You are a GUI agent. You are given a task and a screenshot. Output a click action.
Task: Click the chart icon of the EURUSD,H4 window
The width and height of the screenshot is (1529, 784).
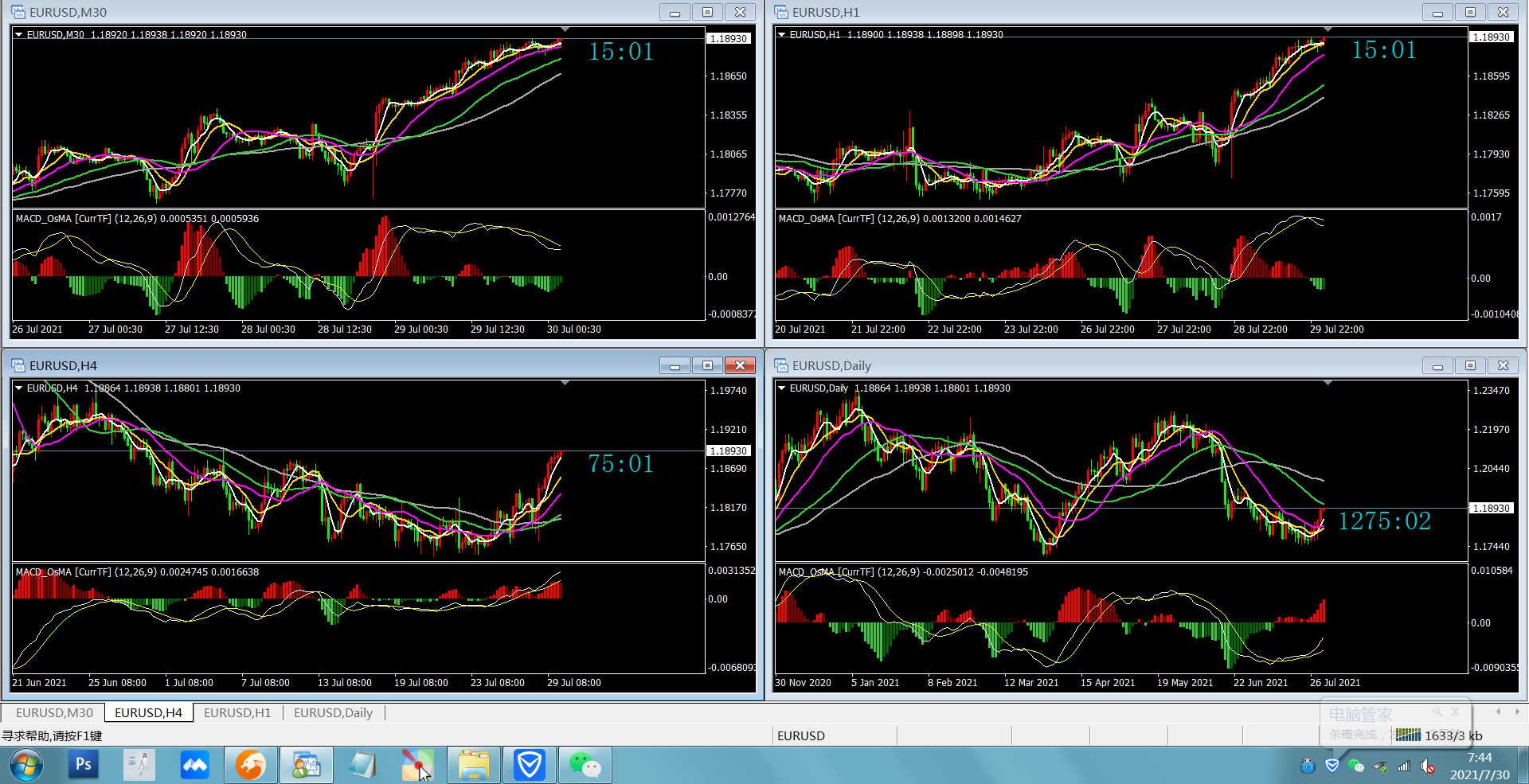18,365
